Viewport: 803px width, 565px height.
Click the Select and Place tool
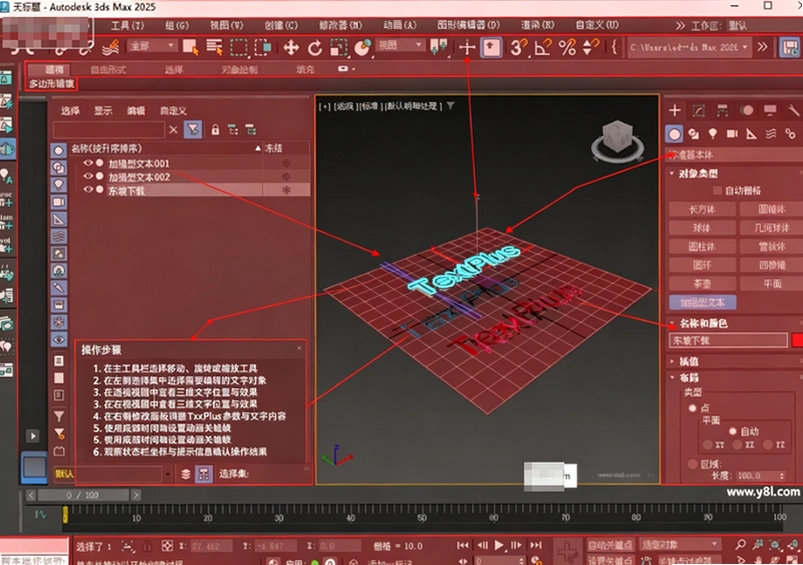pyautogui.click(x=363, y=48)
